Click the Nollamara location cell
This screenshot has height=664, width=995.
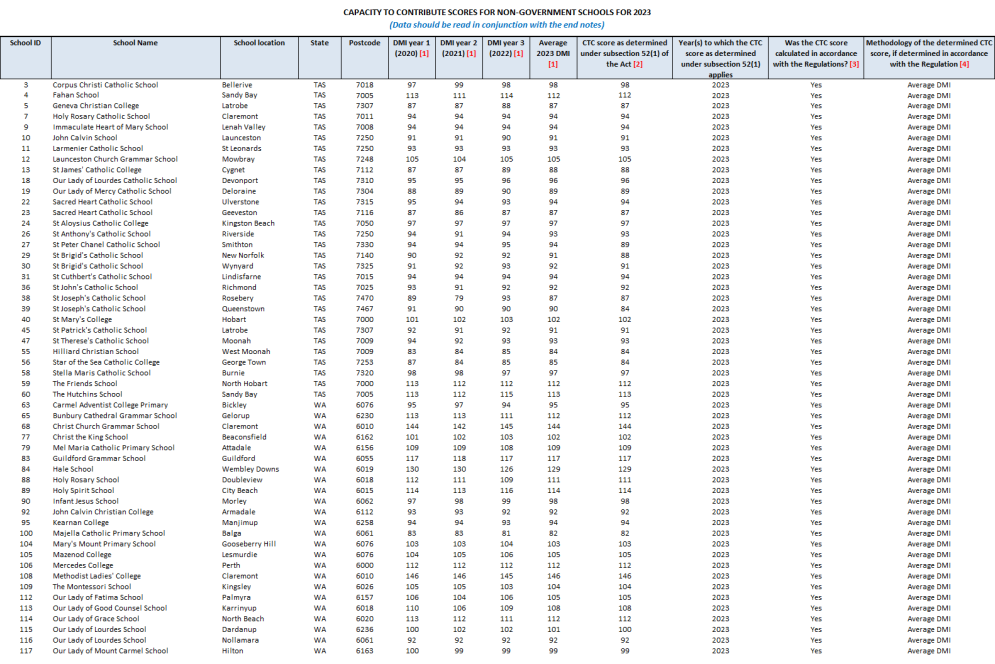pos(240,640)
